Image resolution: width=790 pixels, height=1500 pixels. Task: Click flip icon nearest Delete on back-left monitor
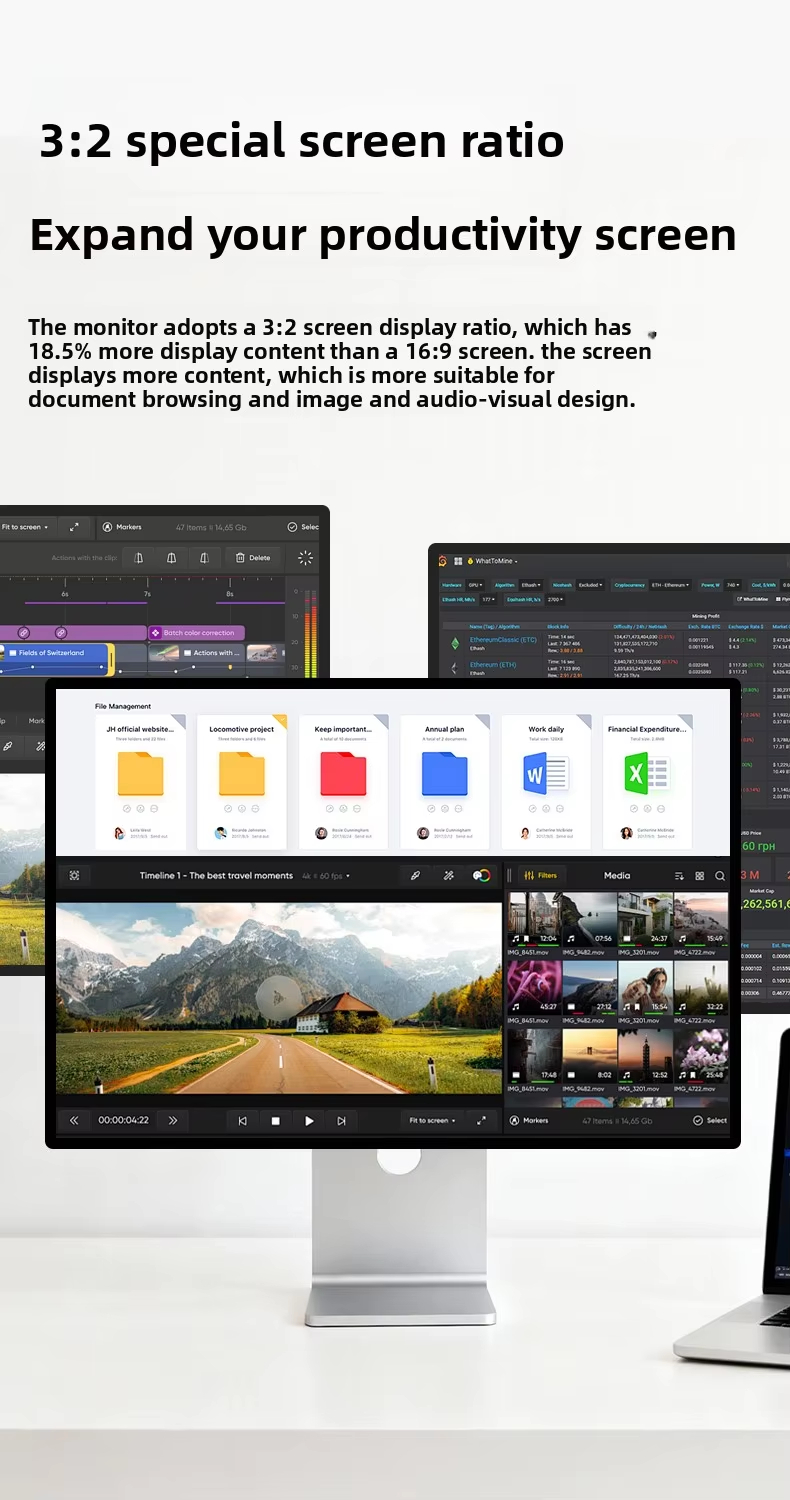[204, 558]
